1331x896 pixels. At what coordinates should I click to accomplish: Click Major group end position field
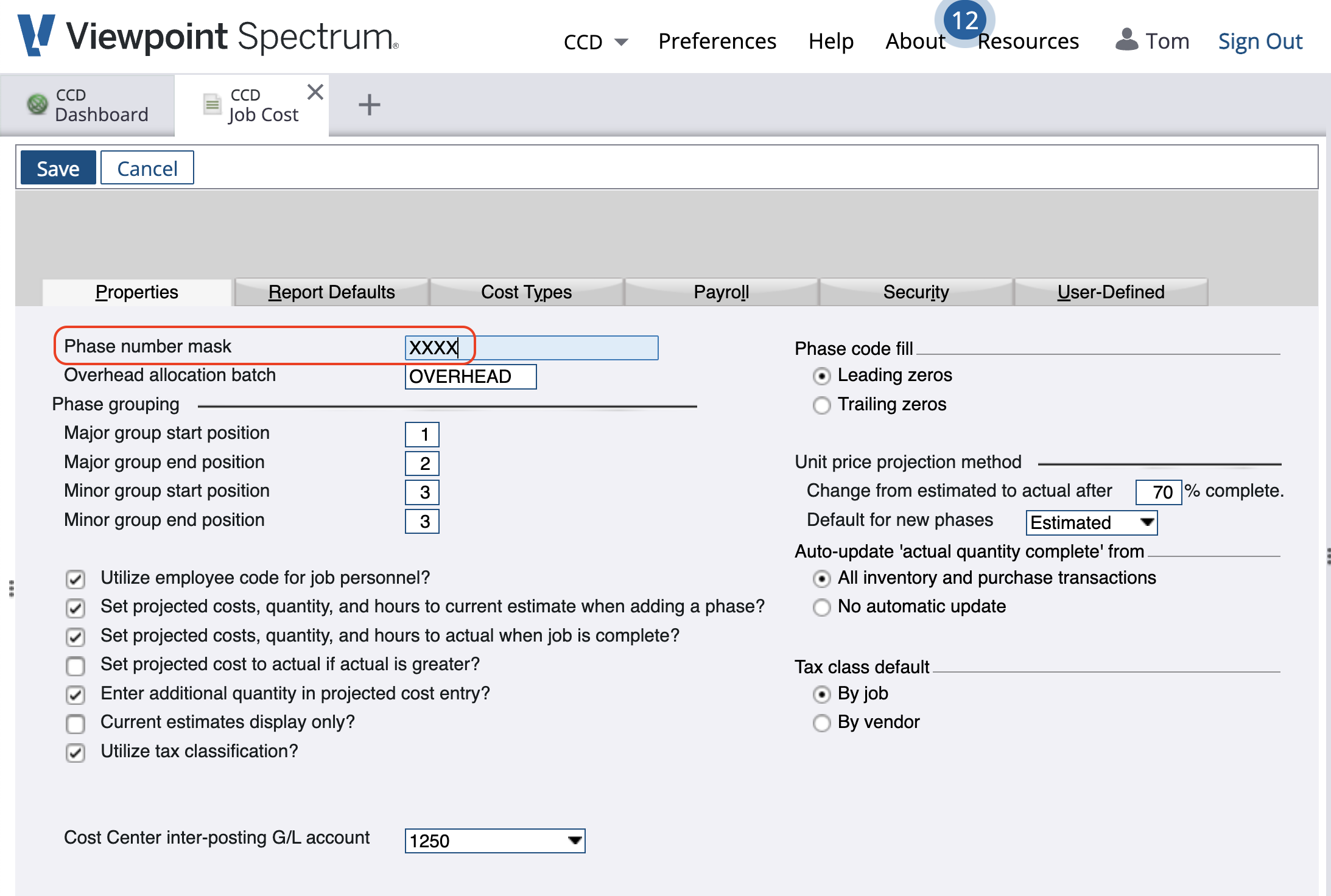422,463
